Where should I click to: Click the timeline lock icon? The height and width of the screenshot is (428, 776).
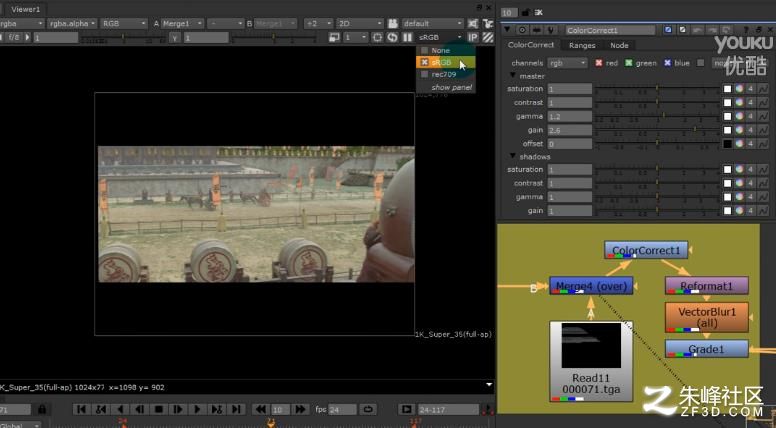point(42,409)
